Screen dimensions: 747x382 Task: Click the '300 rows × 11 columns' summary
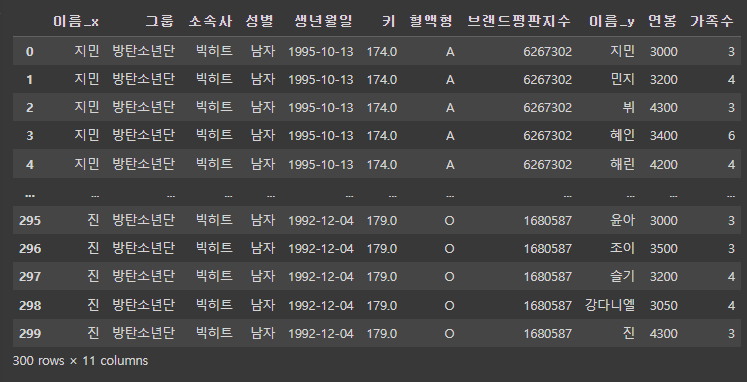80,361
